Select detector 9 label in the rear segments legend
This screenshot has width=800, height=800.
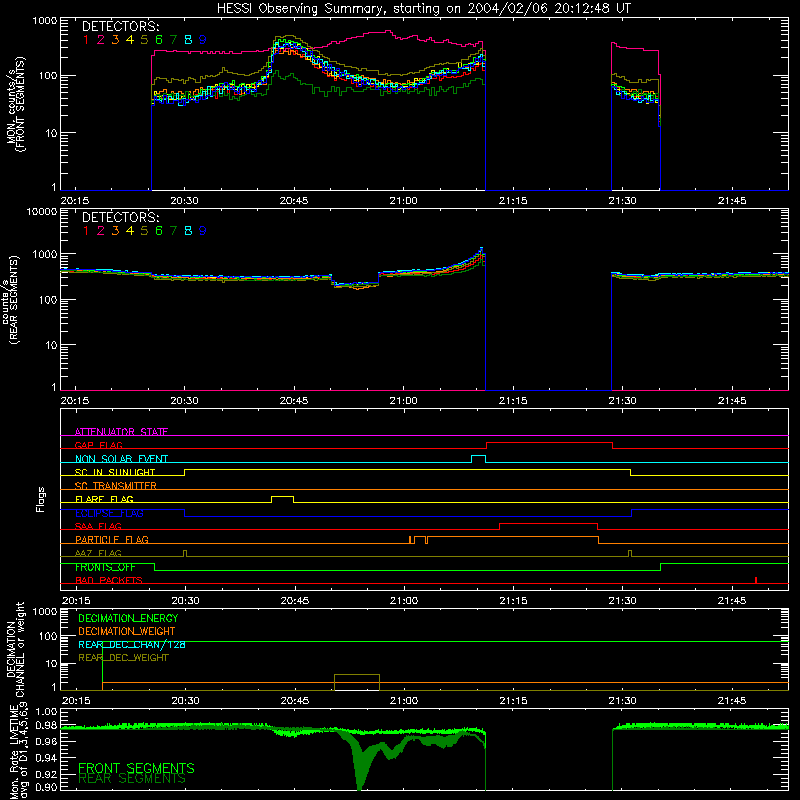(203, 231)
